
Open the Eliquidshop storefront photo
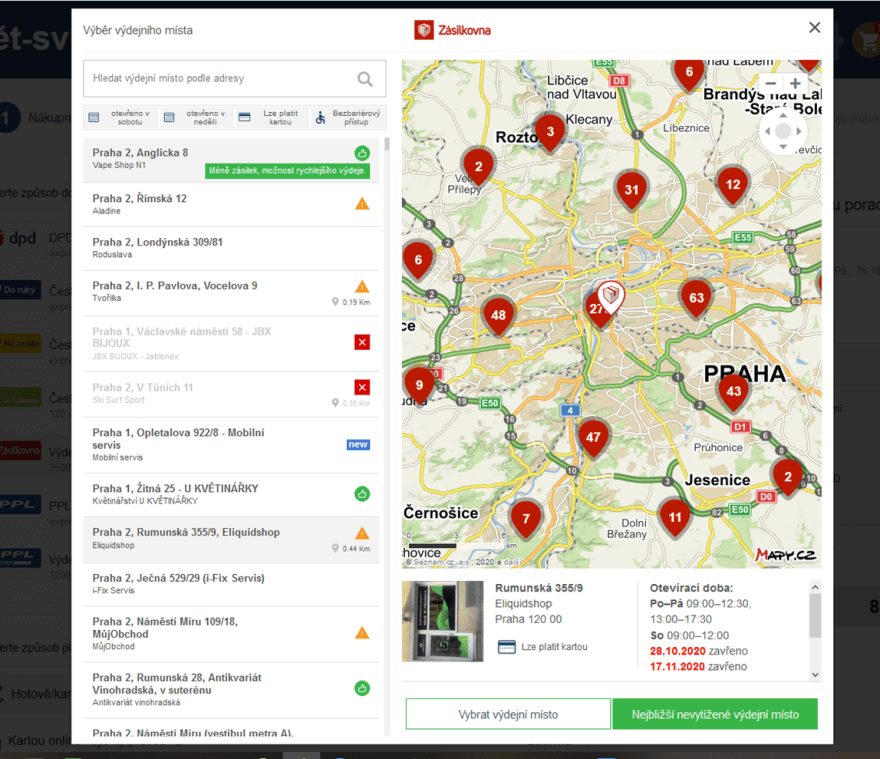coord(442,621)
